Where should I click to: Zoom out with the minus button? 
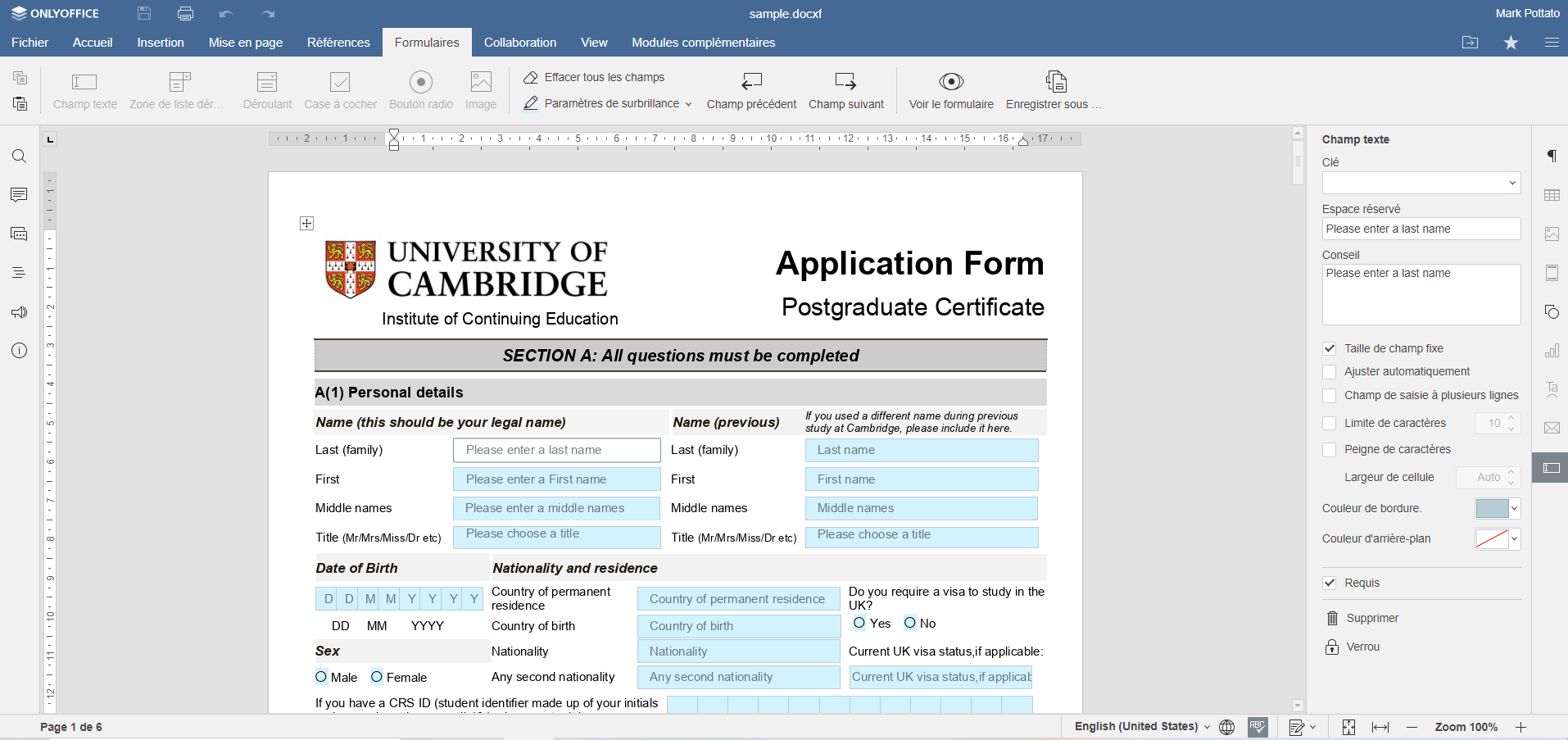click(x=1412, y=728)
